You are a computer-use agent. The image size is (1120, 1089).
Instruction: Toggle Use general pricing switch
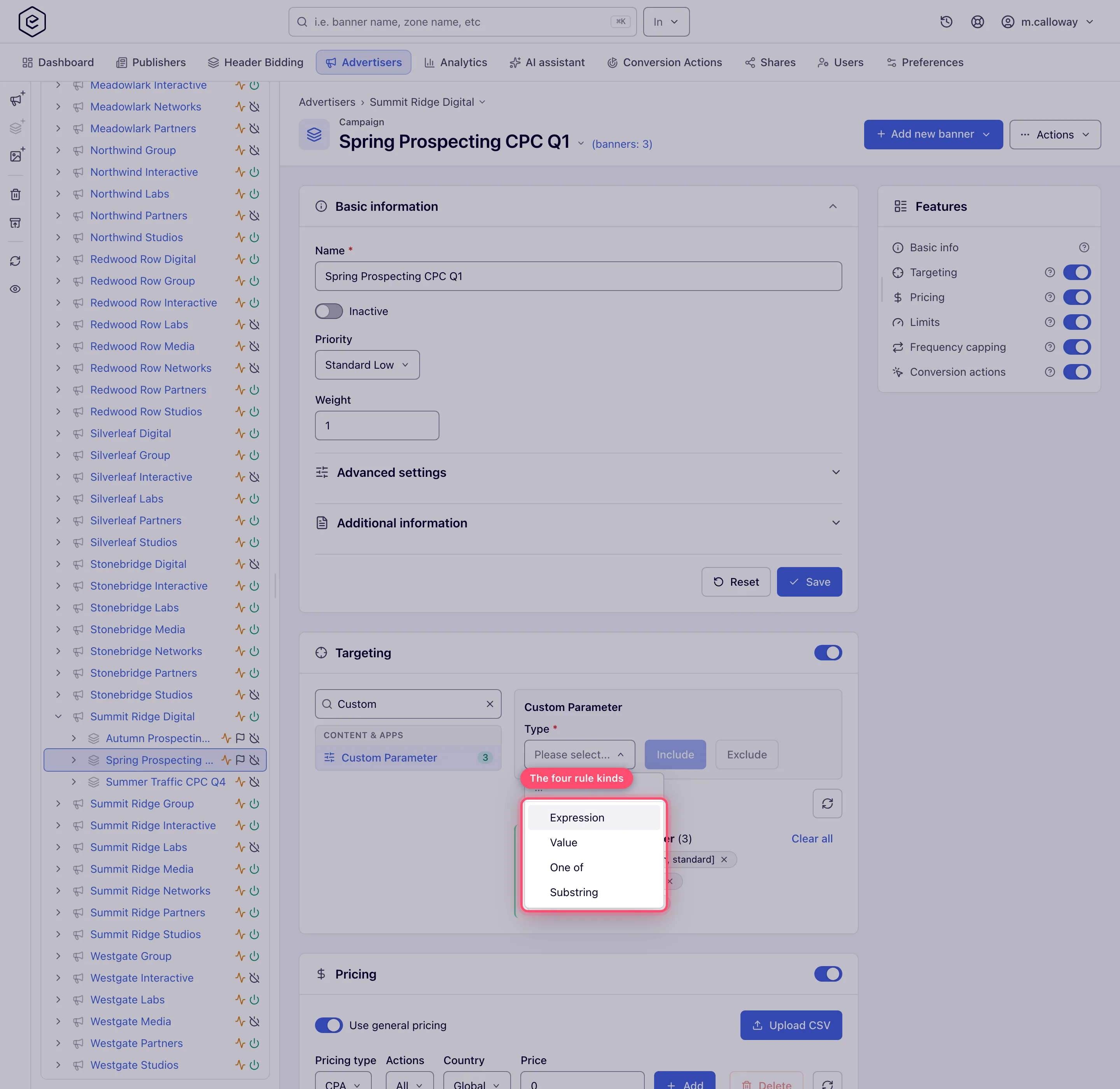pos(329,1026)
